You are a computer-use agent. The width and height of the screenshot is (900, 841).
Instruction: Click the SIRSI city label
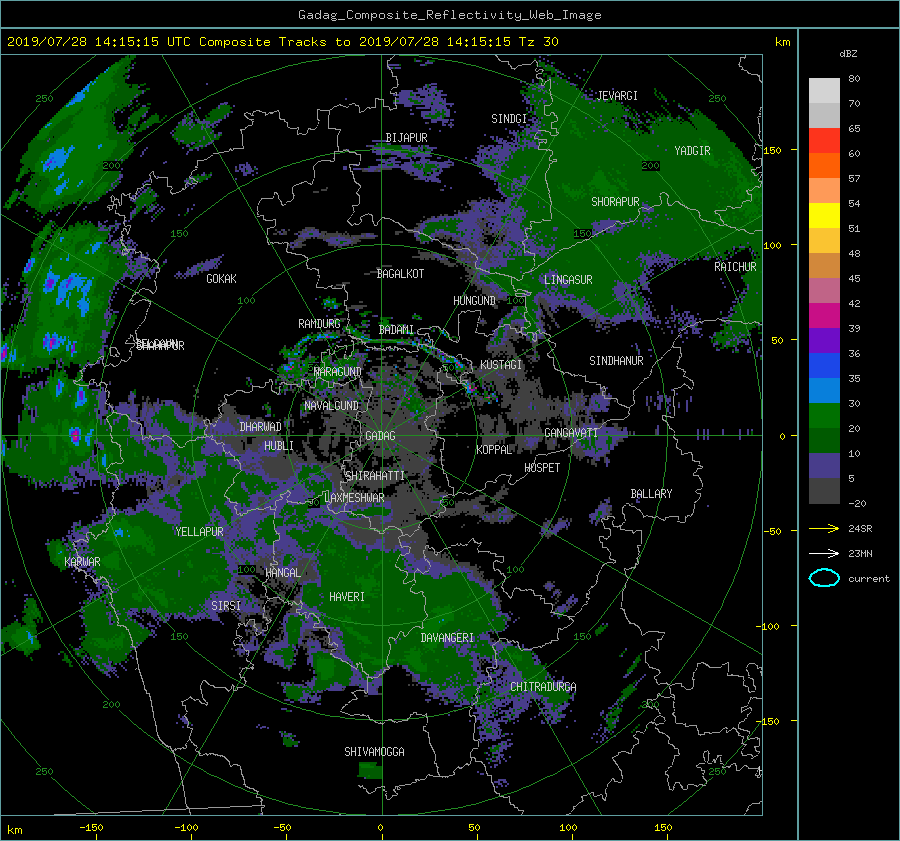(226, 606)
